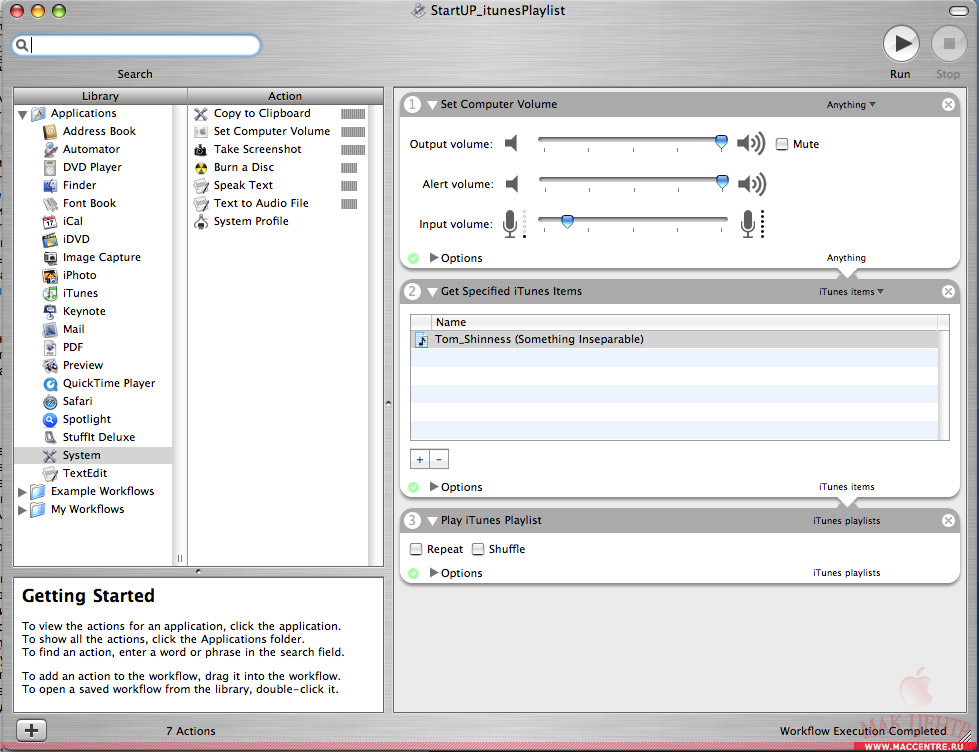Choose the Finder icon in Library

pos(50,186)
